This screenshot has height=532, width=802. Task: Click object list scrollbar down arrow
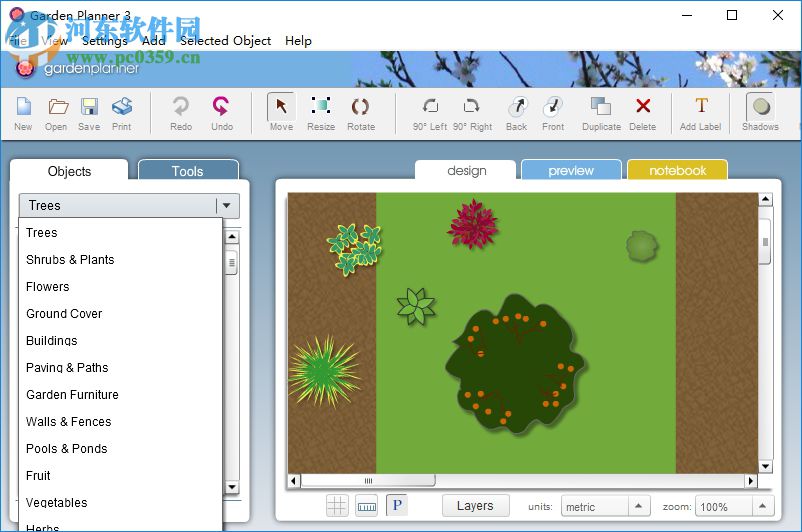[x=232, y=487]
